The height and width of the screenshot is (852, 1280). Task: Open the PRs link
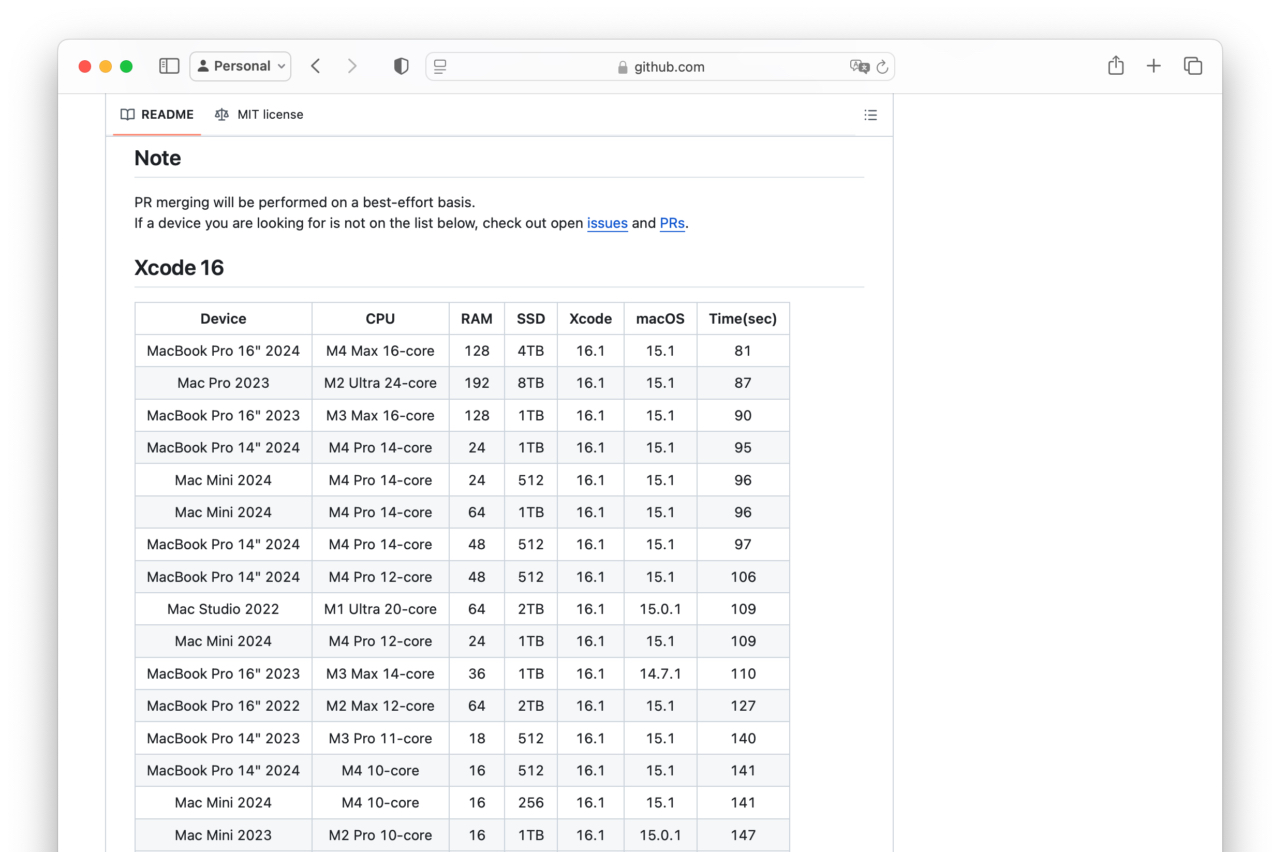click(672, 223)
